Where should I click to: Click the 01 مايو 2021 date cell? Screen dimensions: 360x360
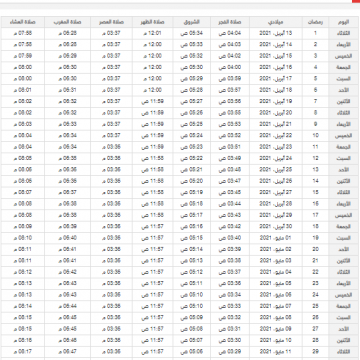click(x=276, y=238)
